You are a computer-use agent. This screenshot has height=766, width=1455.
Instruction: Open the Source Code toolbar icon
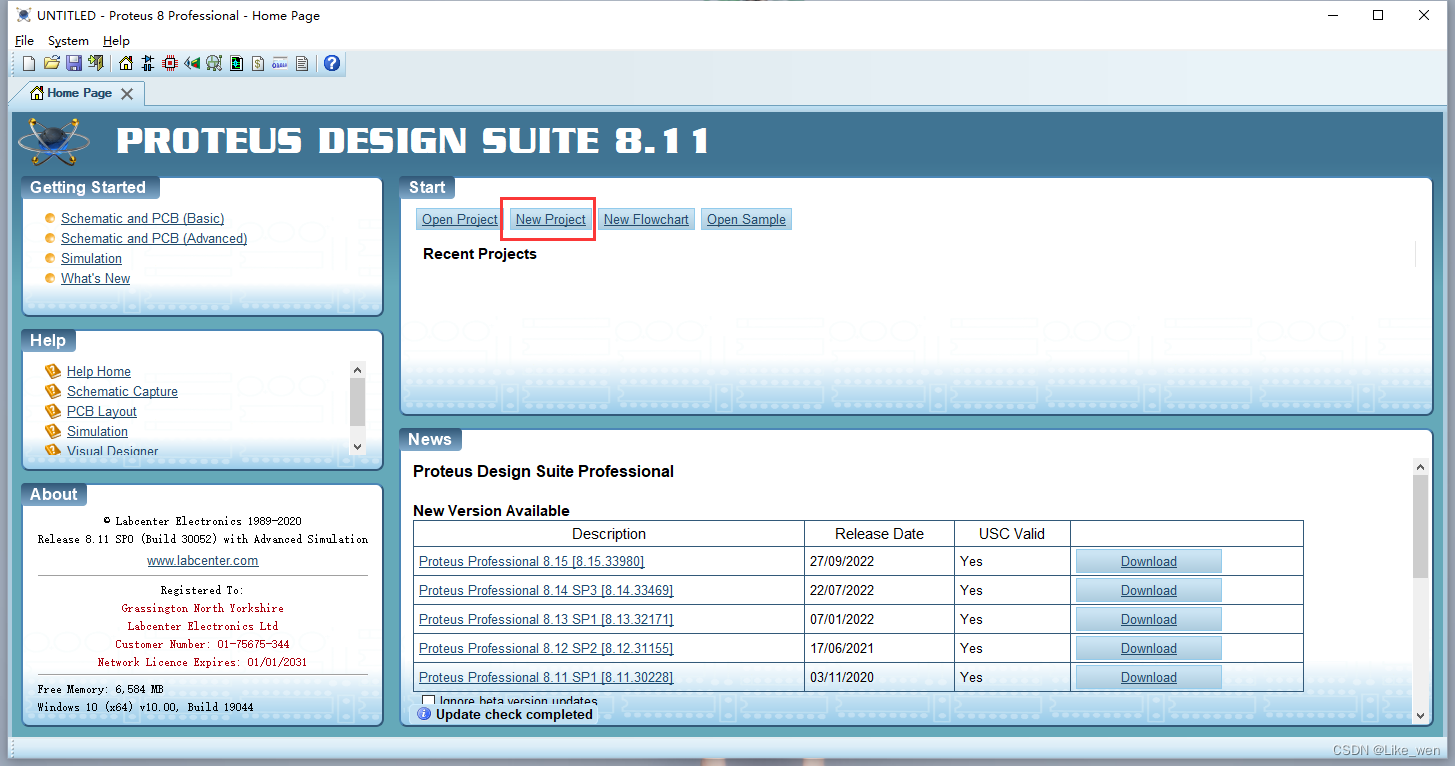click(x=280, y=63)
